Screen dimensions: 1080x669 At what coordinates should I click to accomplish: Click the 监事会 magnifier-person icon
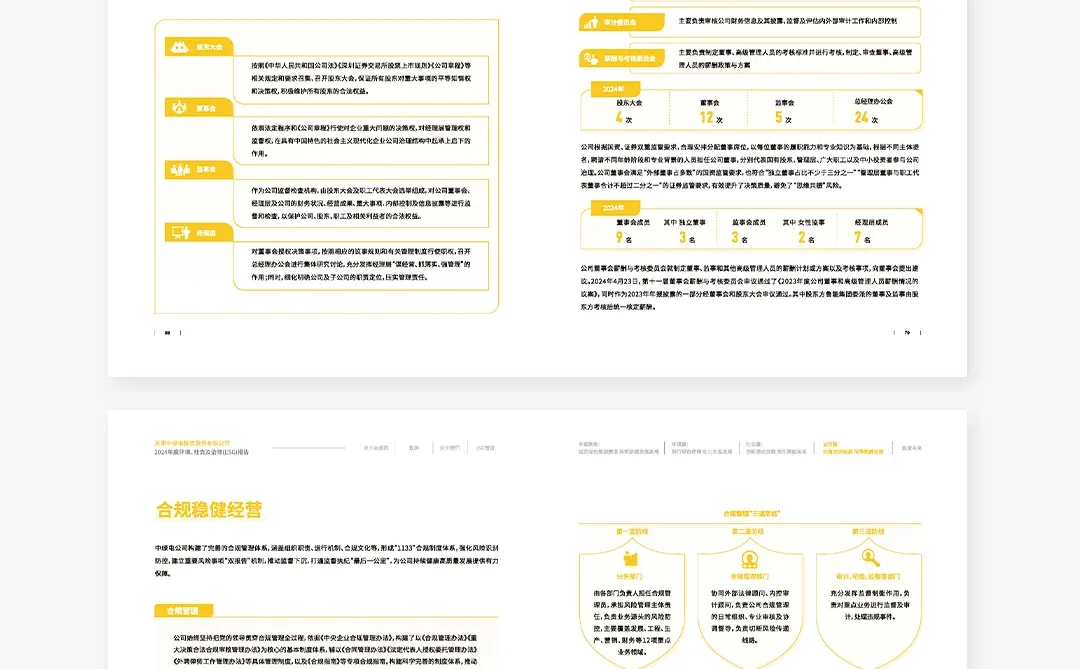tap(179, 169)
